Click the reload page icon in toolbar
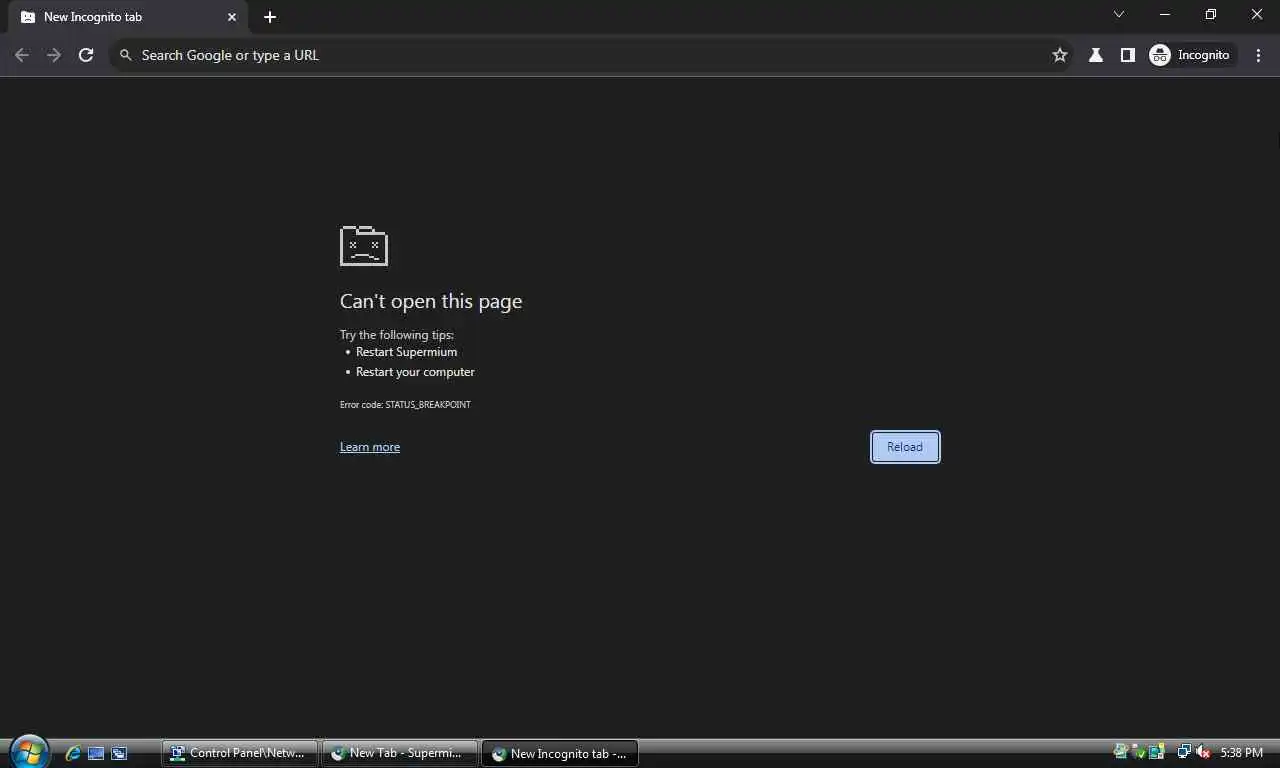 coord(86,55)
